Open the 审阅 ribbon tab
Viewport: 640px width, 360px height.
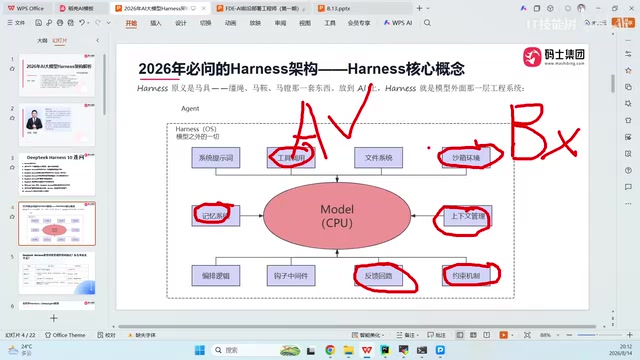pyautogui.click(x=280, y=23)
